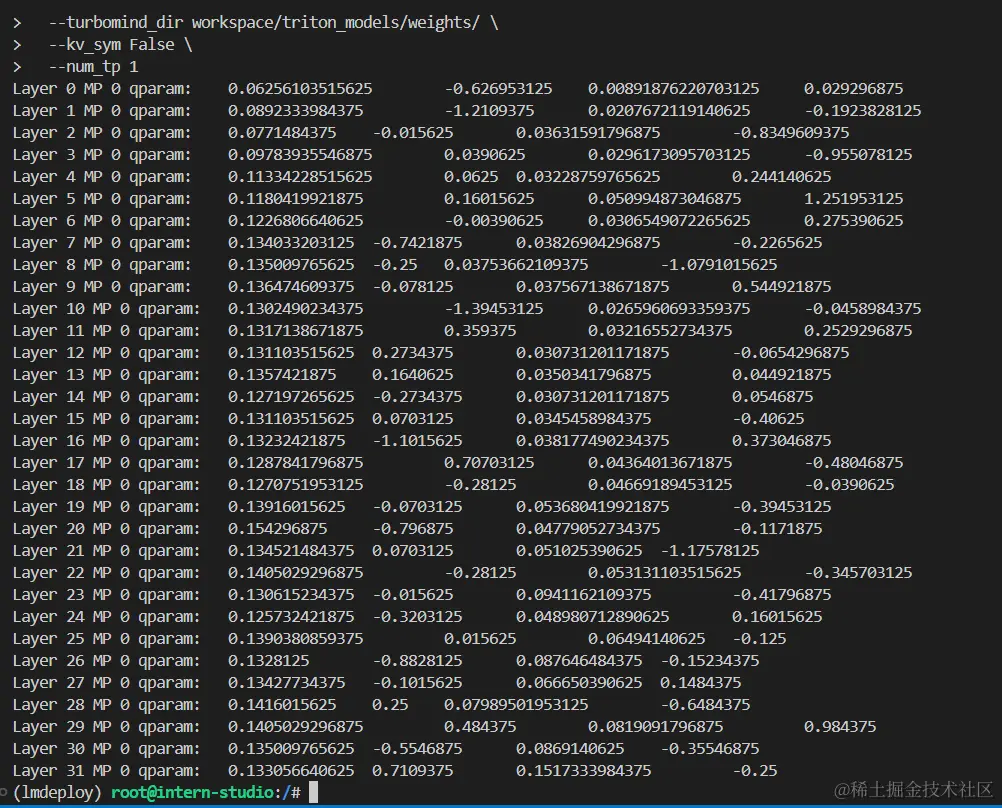Click value 0.154296875 in the Layer 20 row
Viewport: 1002px width, 808px height.
(277, 529)
